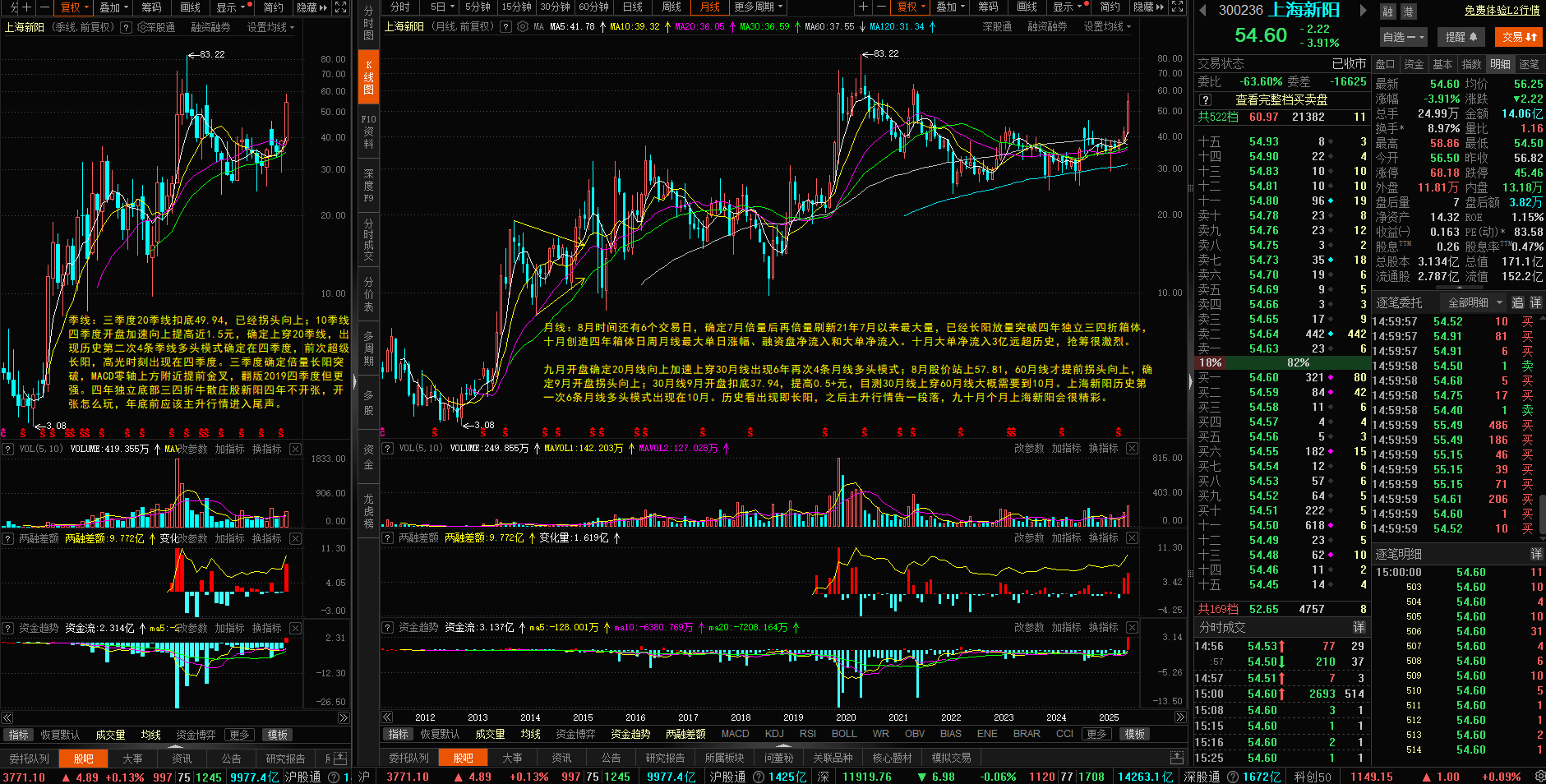Click 查看完整档买卖盘 link
Screen dimensions: 1546x784
pyautogui.click(x=1281, y=99)
